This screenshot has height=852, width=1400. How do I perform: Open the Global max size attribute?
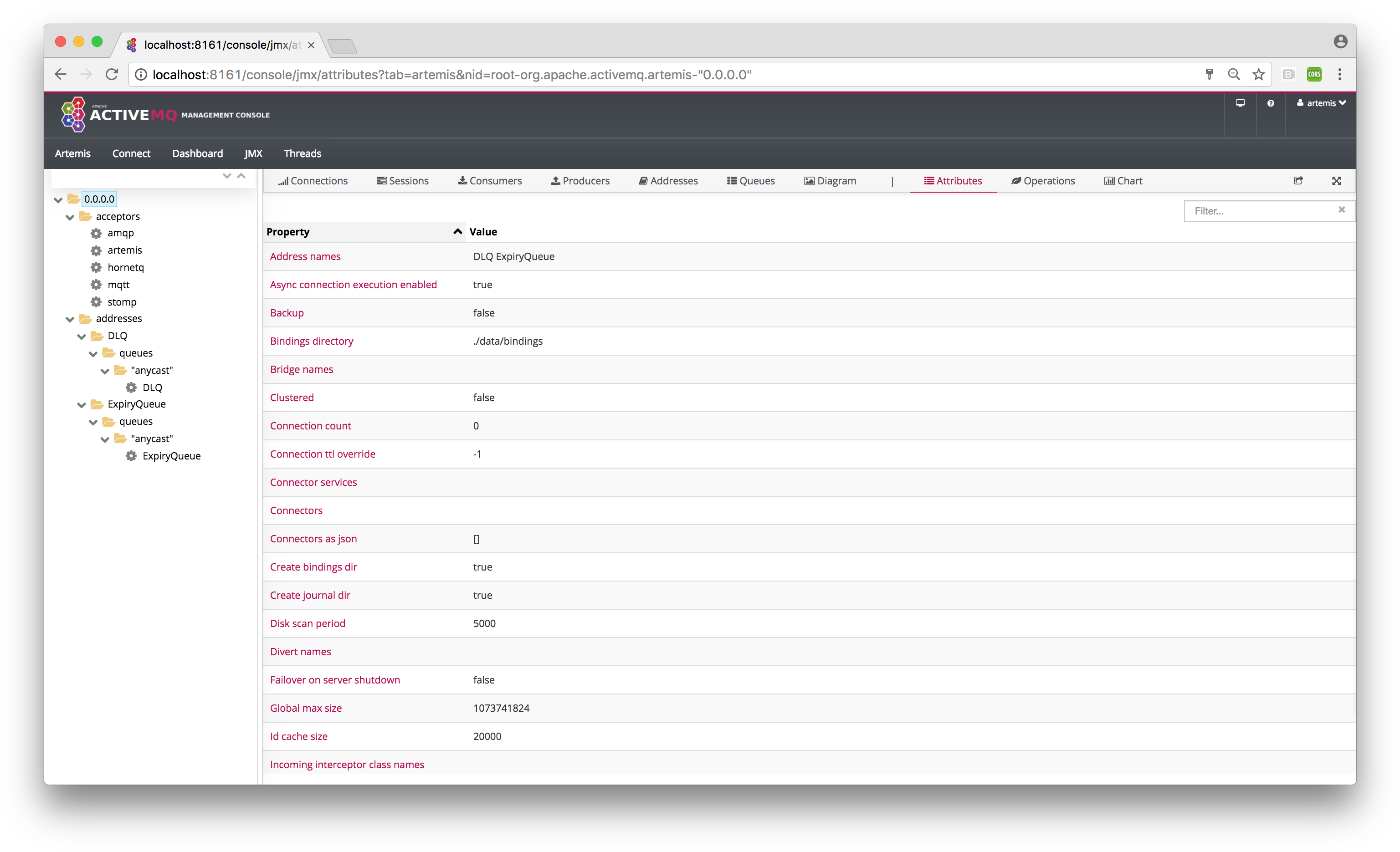(306, 708)
